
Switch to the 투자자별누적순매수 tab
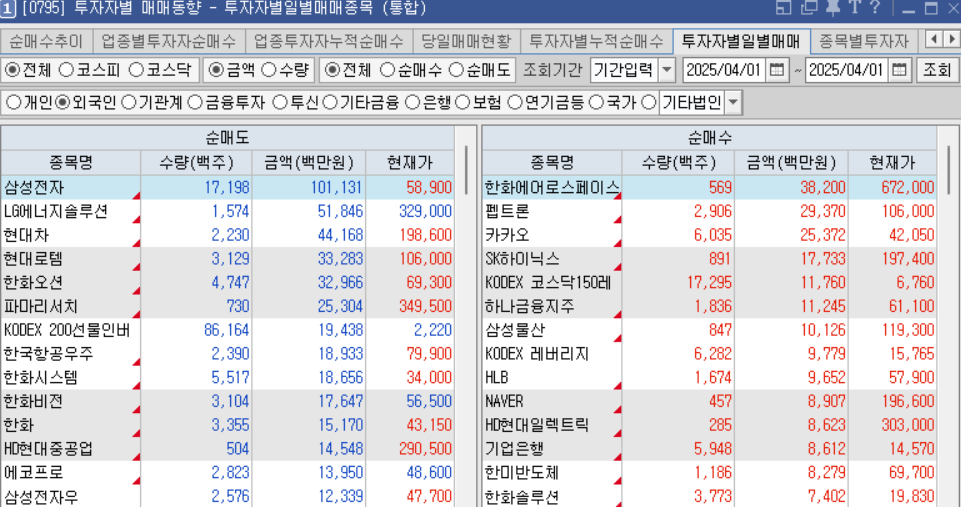(596, 41)
